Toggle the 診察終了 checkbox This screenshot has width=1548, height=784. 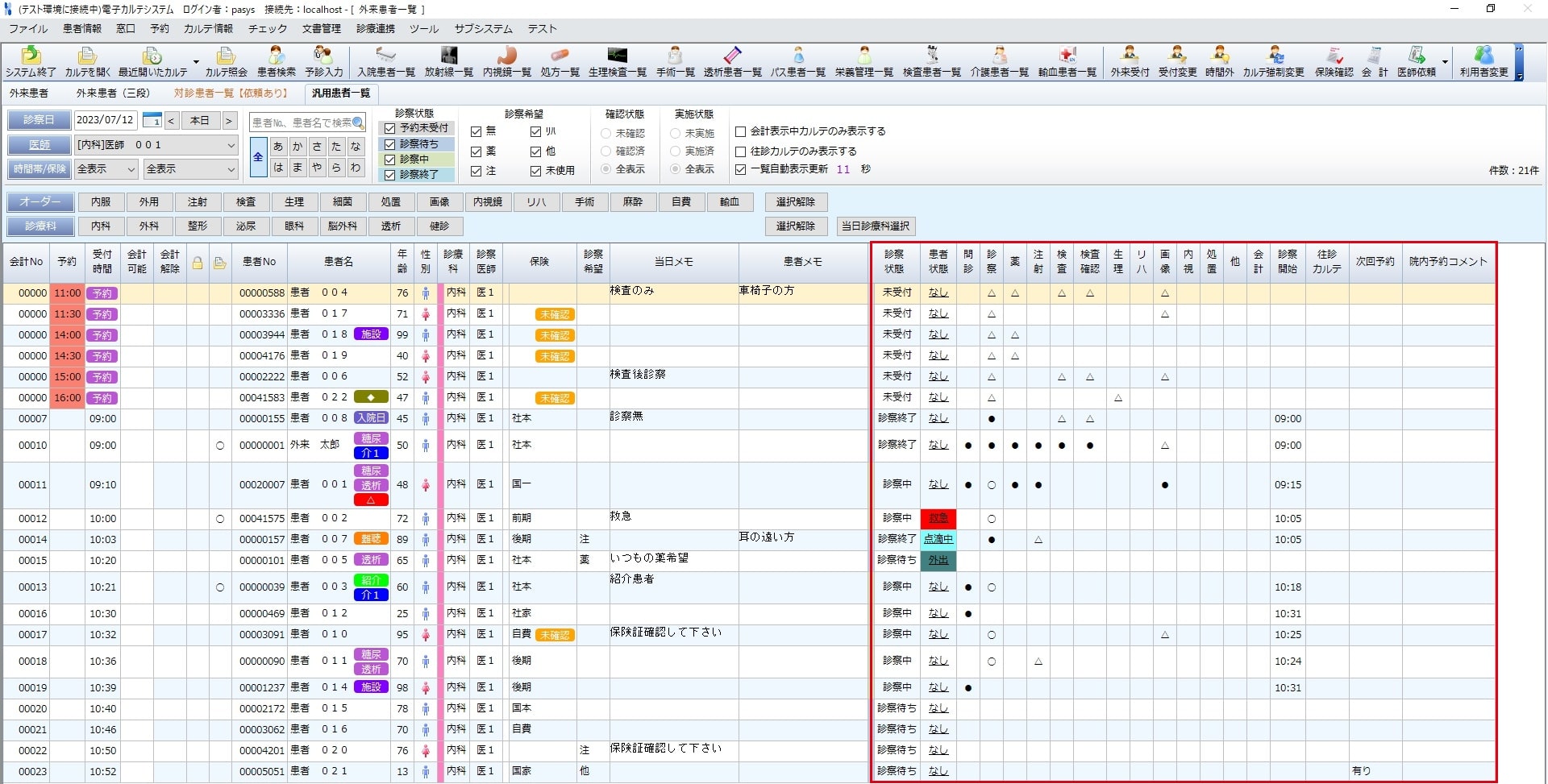pos(390,175)
